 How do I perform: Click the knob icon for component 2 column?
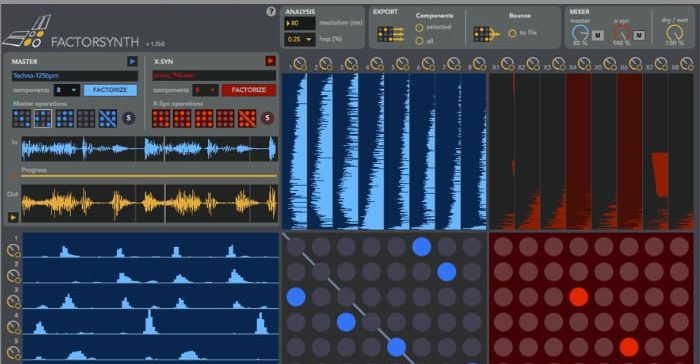click(326, 64)
